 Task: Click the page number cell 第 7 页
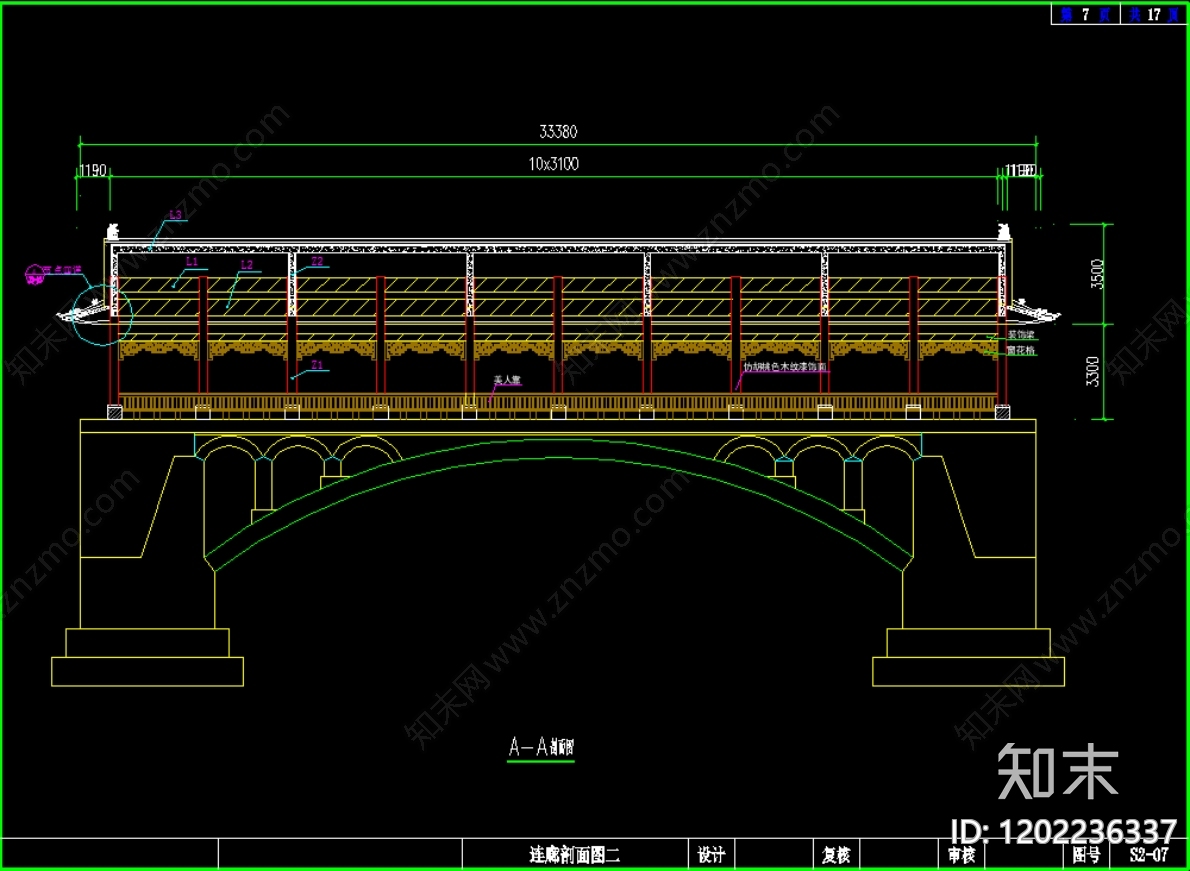pos(1085,15)
